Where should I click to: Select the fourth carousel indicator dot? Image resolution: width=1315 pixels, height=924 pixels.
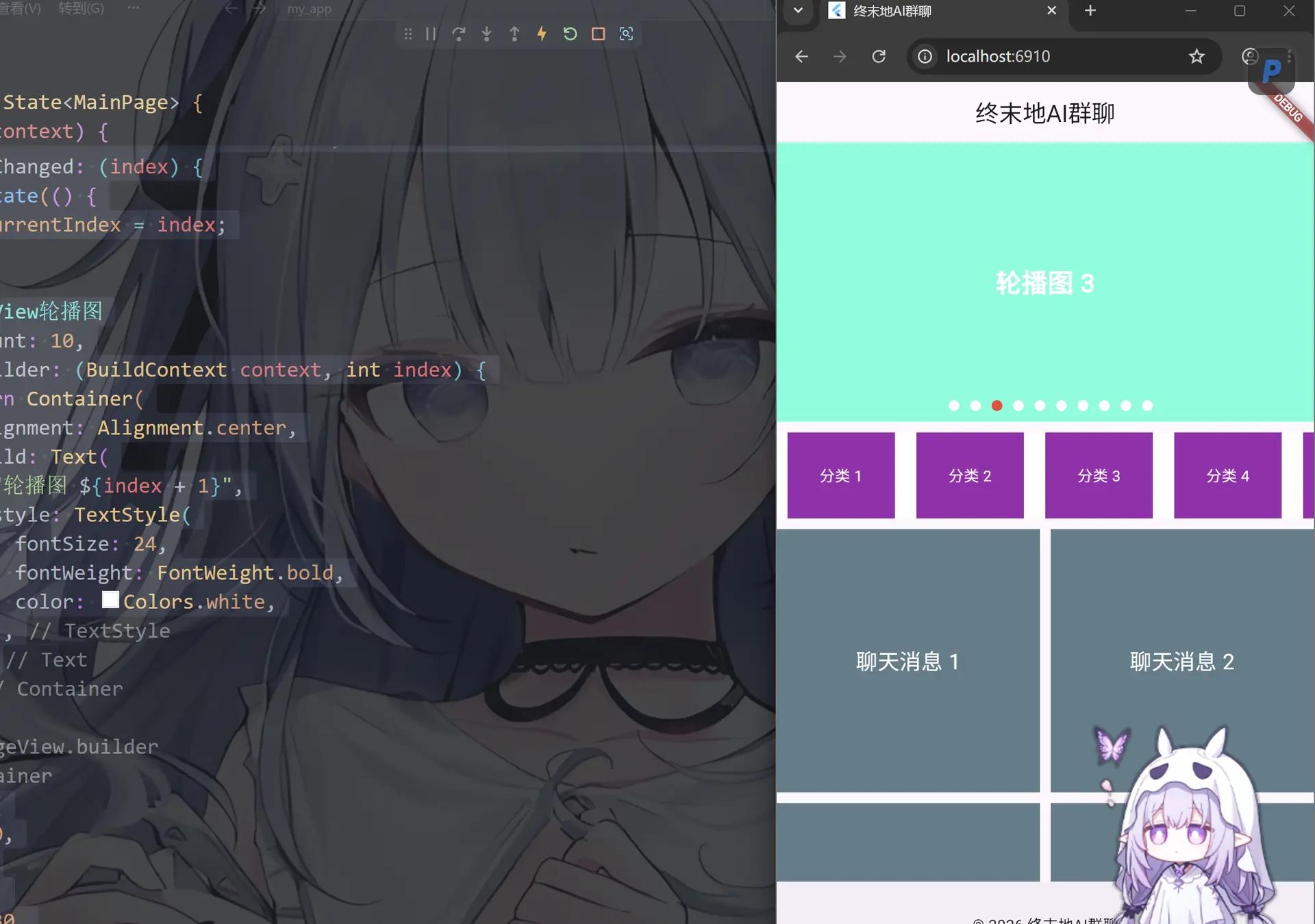click(1018, 405)
